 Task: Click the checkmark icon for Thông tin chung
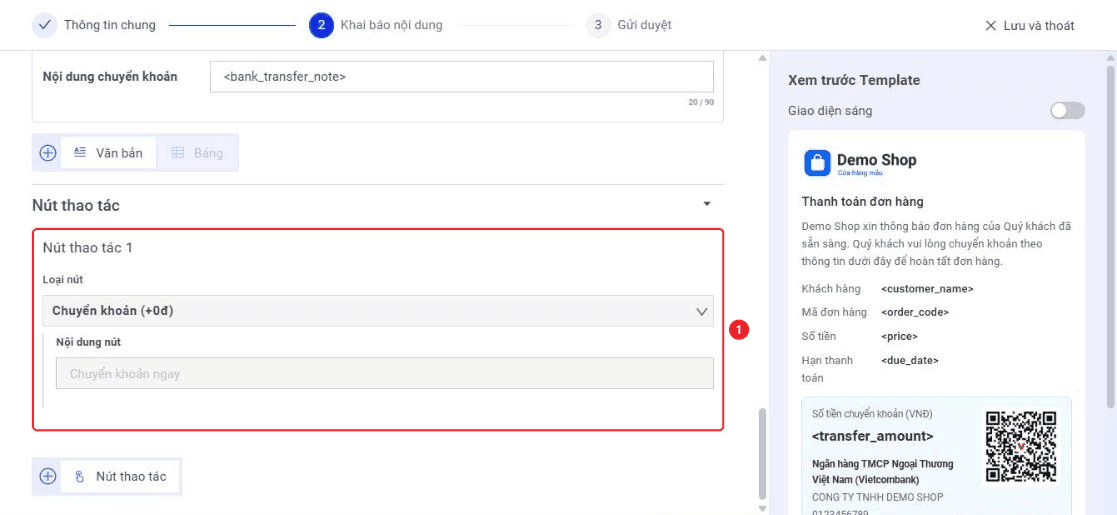[x=44, y=25]
